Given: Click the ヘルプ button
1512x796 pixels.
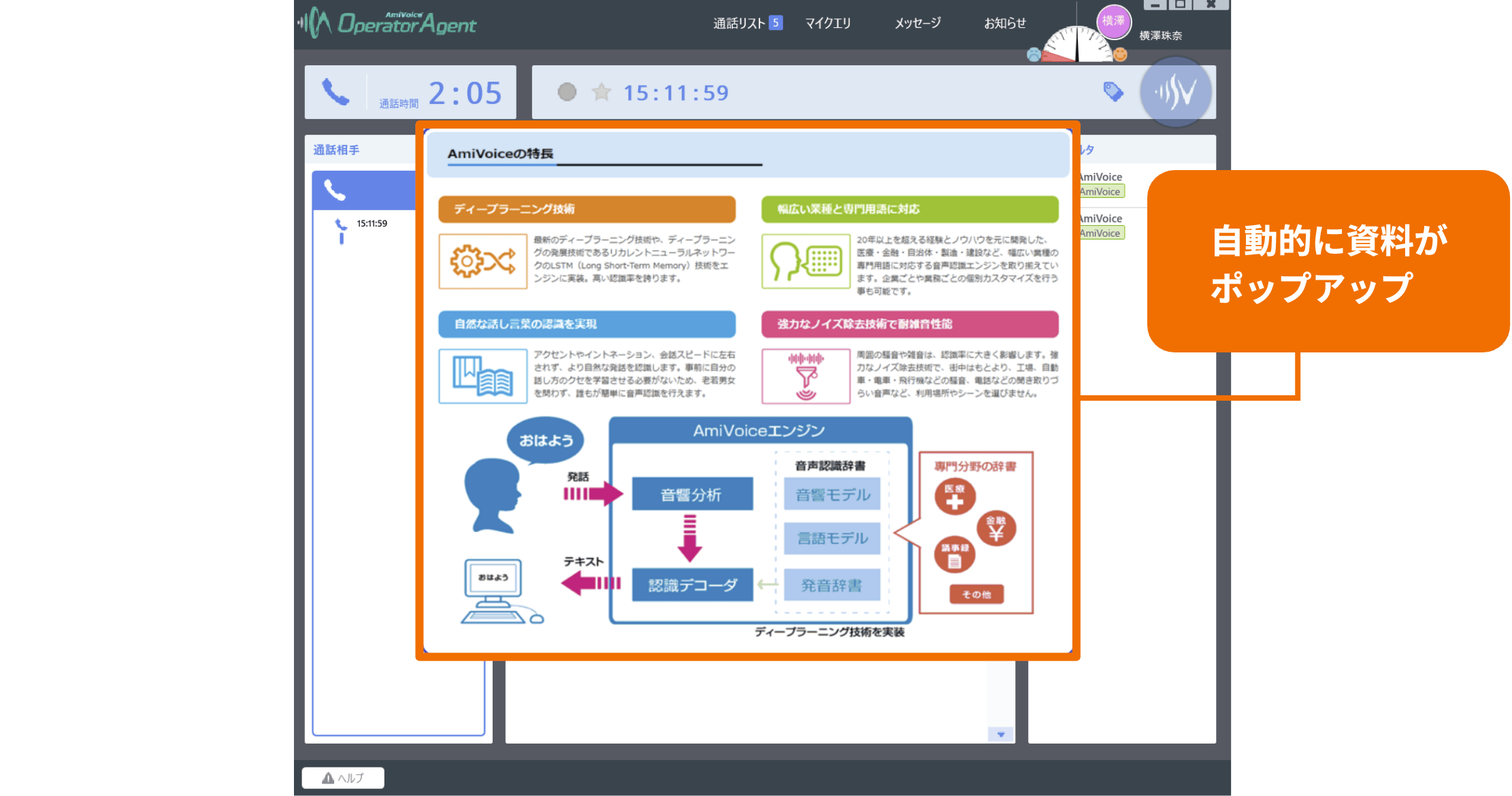Looking at the screenshot, I should click(343, 778).
